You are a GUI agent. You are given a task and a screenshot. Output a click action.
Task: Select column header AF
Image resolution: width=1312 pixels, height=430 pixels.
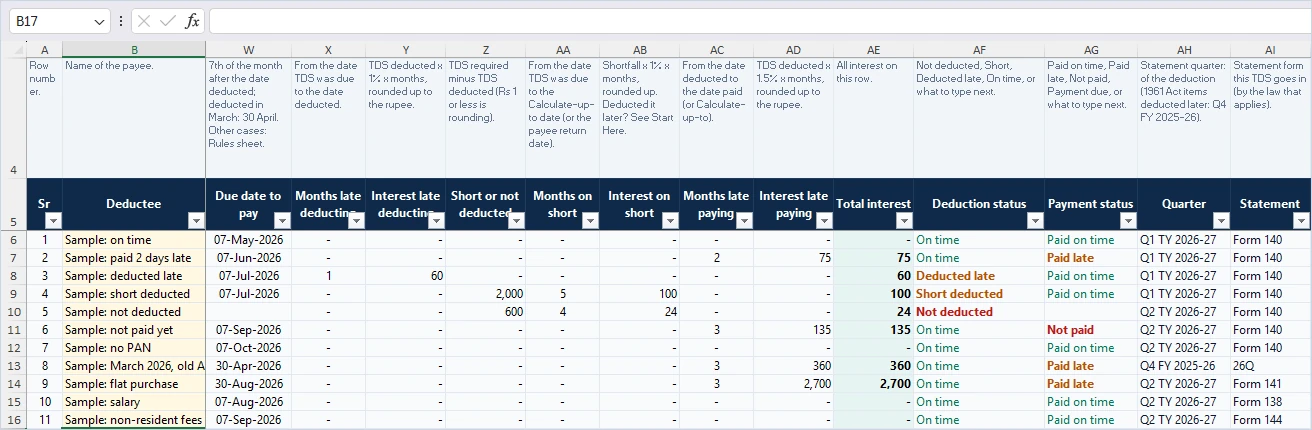[979, 50]
